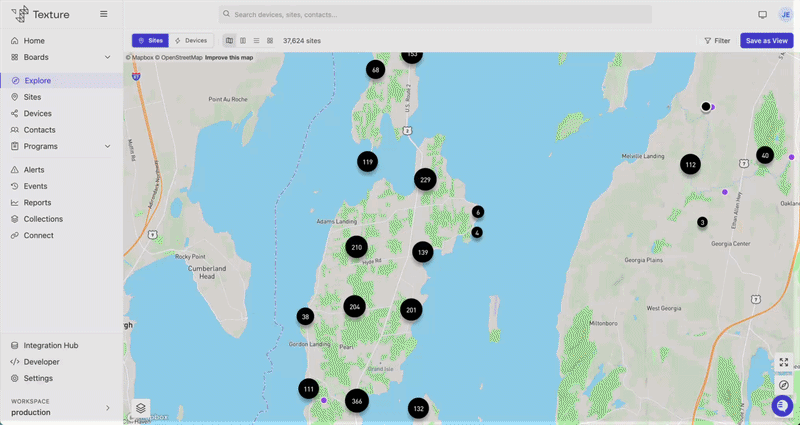Screen dimensions: 800x425
Task: Click the search magnifier icon
Action: pyautogui.click(x=227, y=14)
